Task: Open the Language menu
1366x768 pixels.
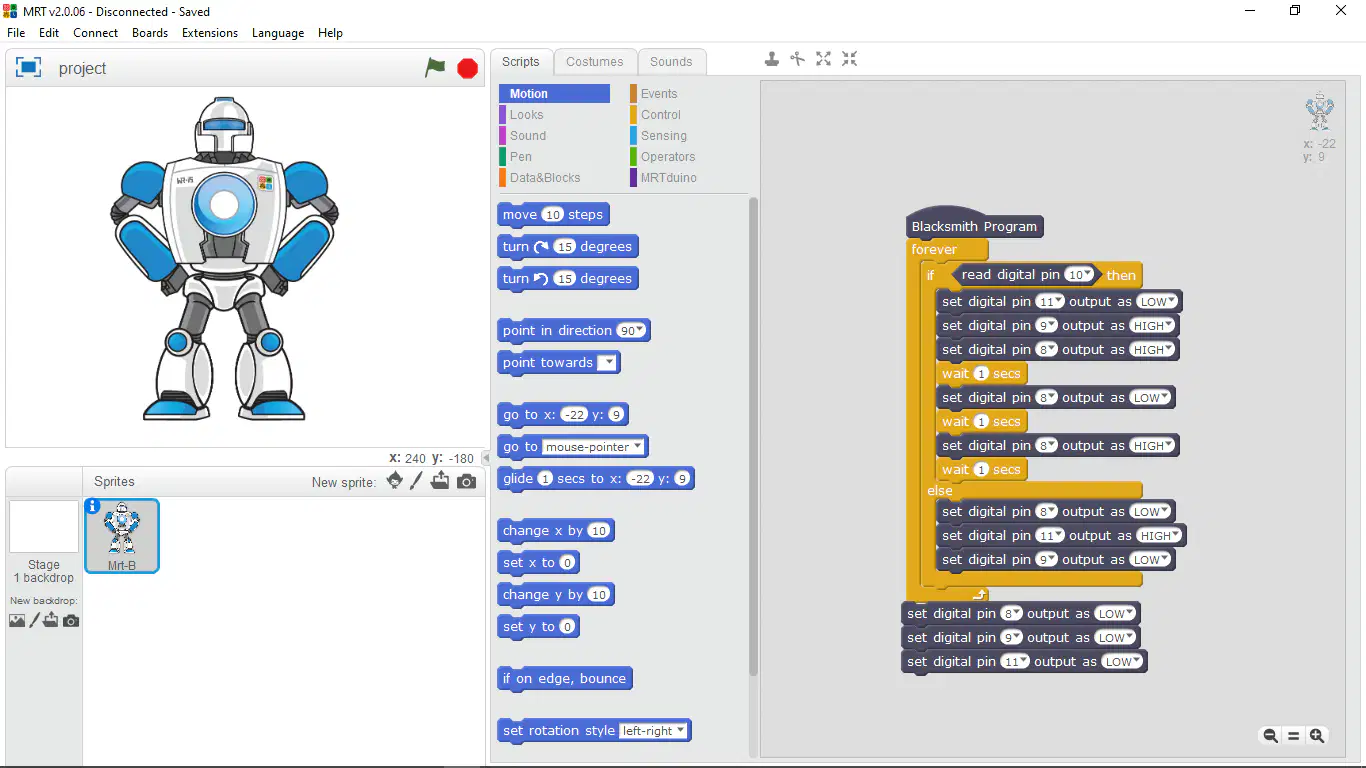Action: point(278,33)
